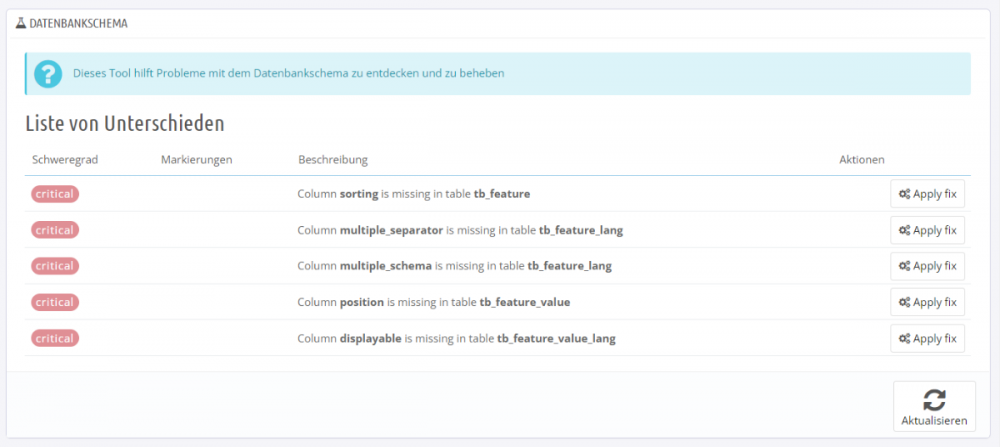
Task: Click the Beschreibung column header
Action: (332, 160)
